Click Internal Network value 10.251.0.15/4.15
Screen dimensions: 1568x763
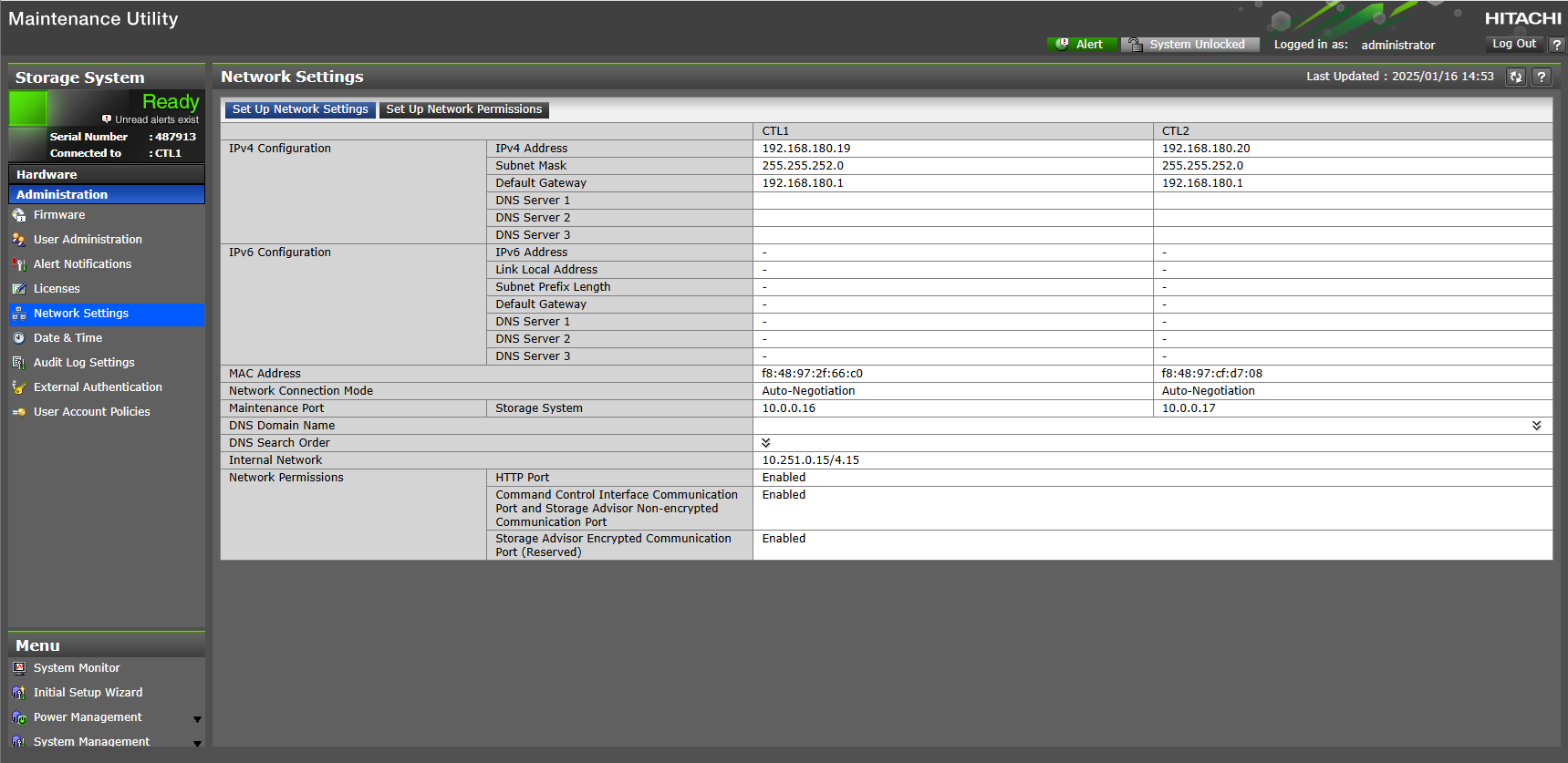pos(811,460)
